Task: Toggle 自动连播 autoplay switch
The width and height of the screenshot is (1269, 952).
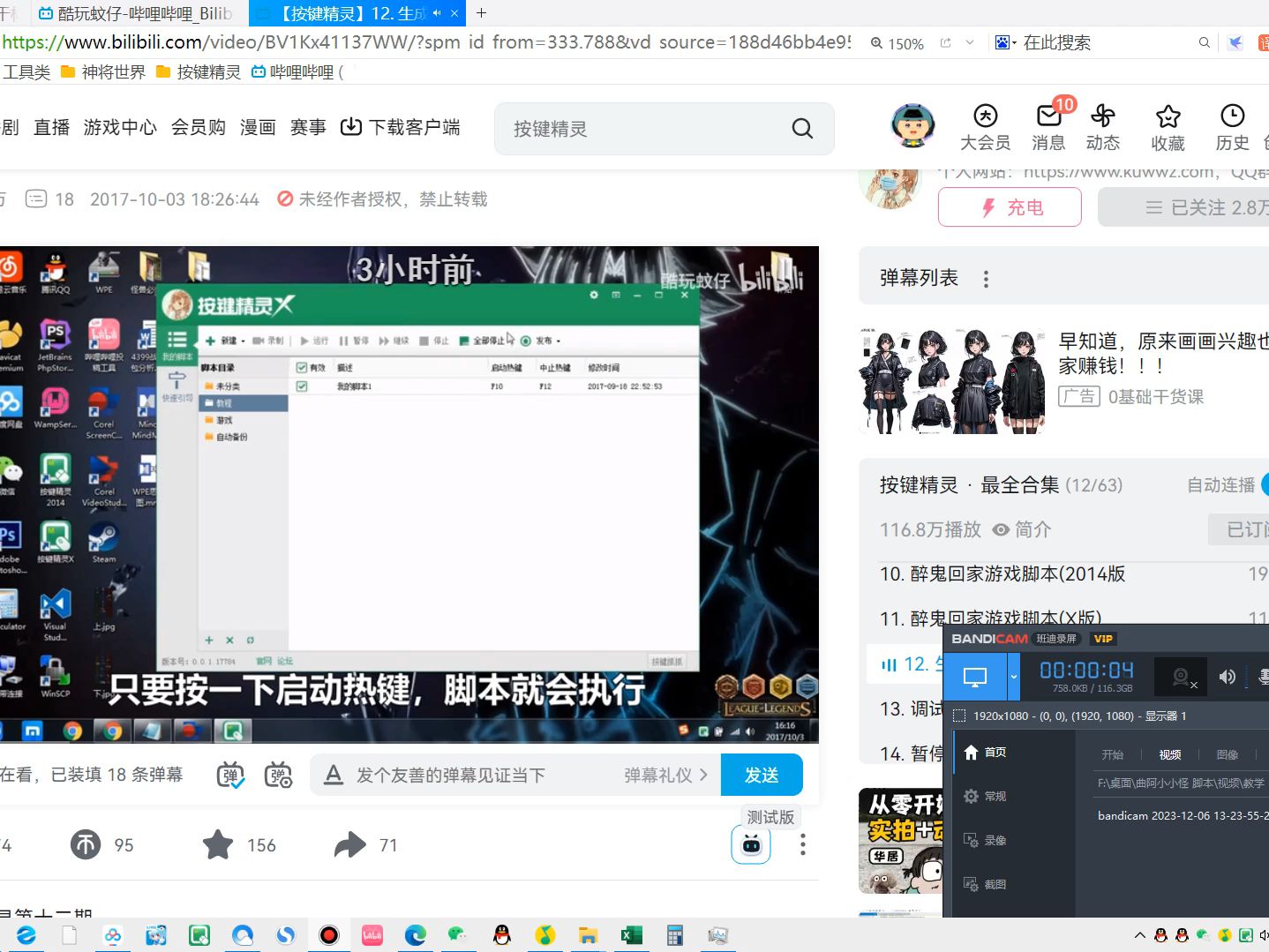Action: click(x=1262, y=484)
